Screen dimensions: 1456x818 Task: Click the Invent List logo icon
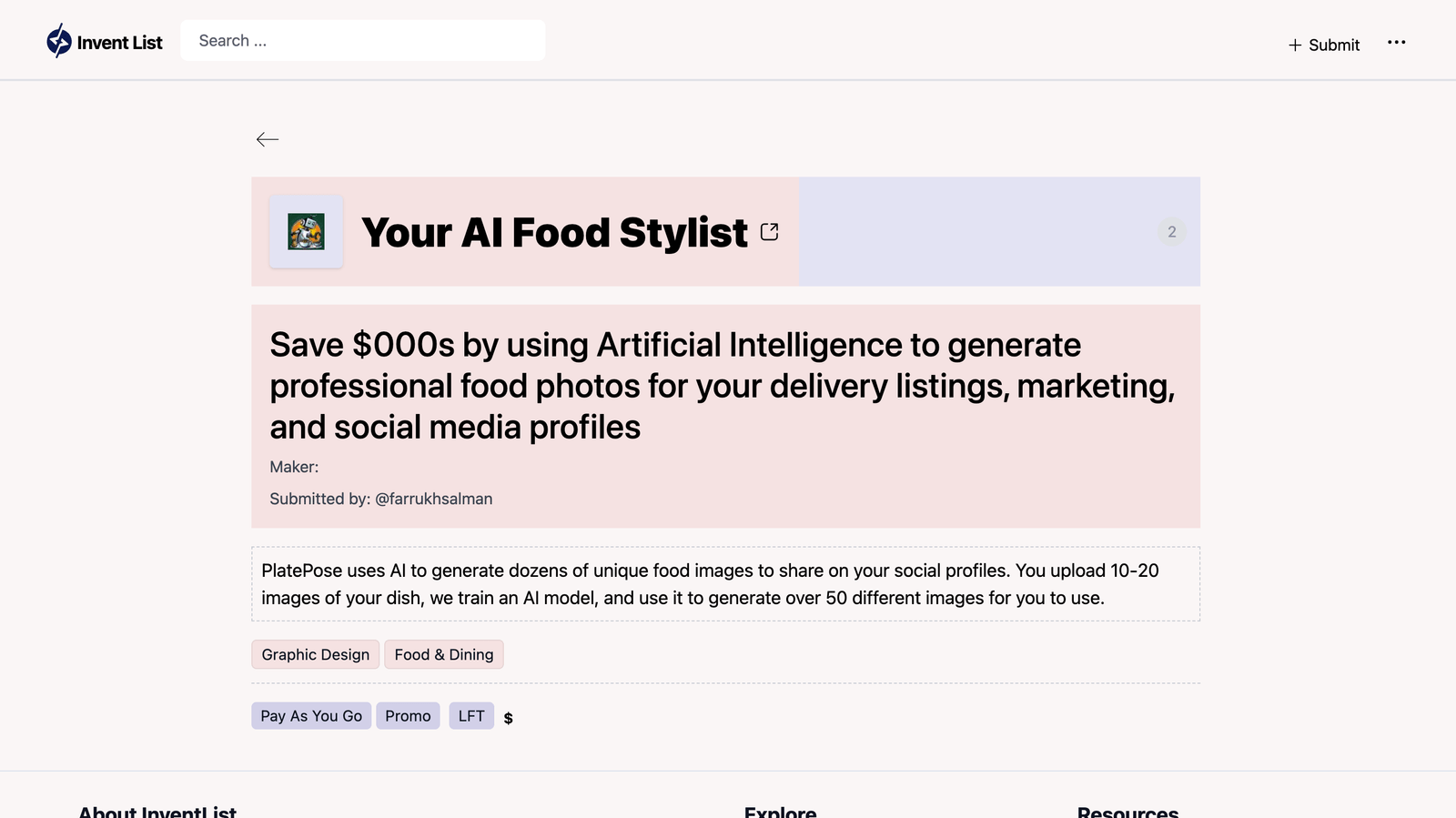point(59,41)
